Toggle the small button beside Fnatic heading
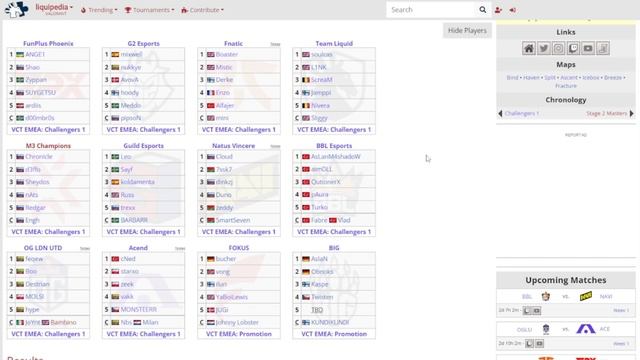The width and height of the screenshot is (640, 360). tap(276, 44)
